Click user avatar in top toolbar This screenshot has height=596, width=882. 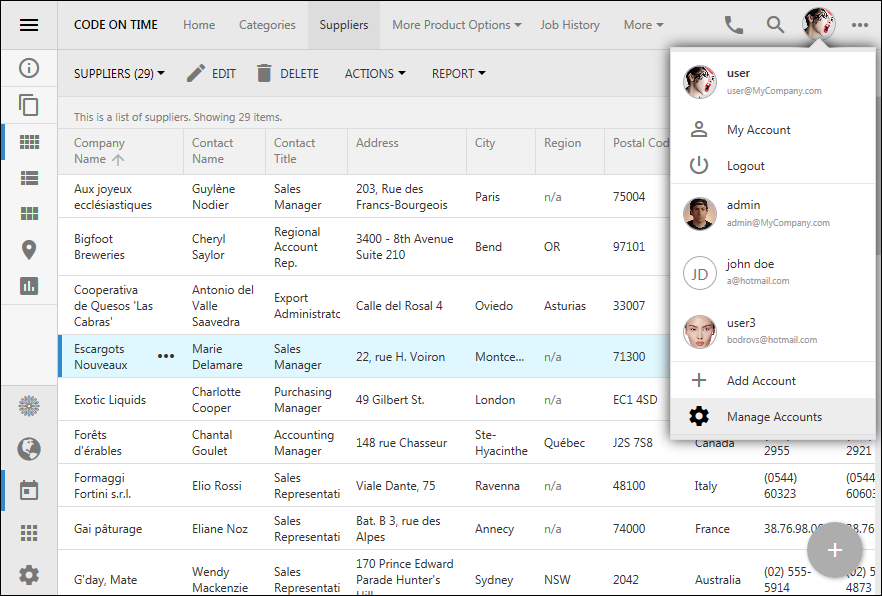pyautogui.click(x=818, y=24)
